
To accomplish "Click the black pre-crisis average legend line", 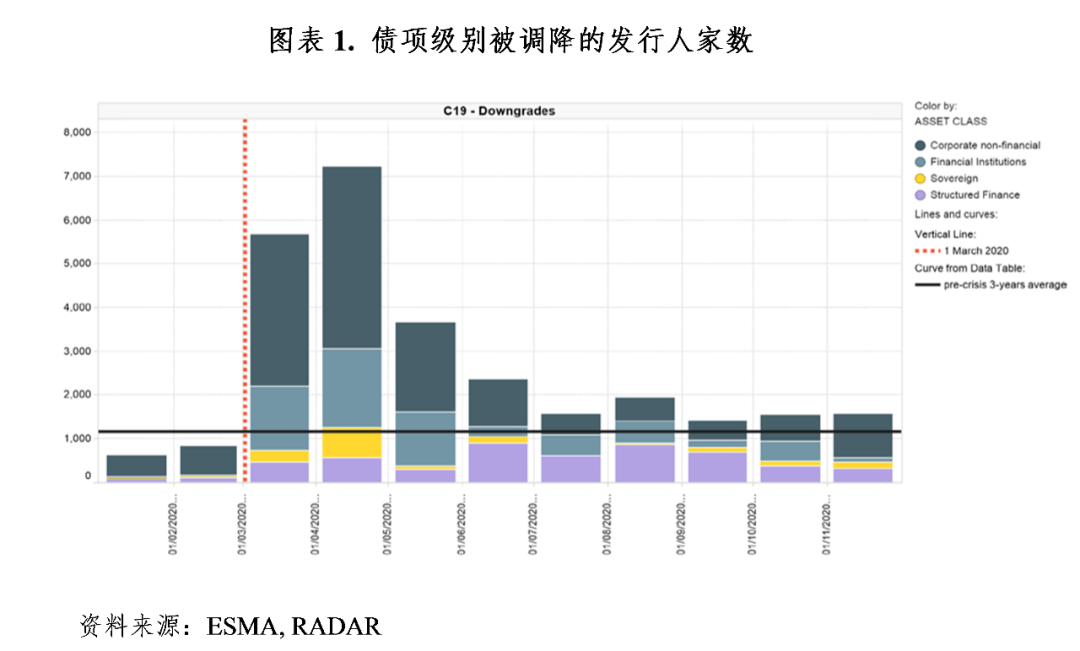I will [x=927, y=285].
